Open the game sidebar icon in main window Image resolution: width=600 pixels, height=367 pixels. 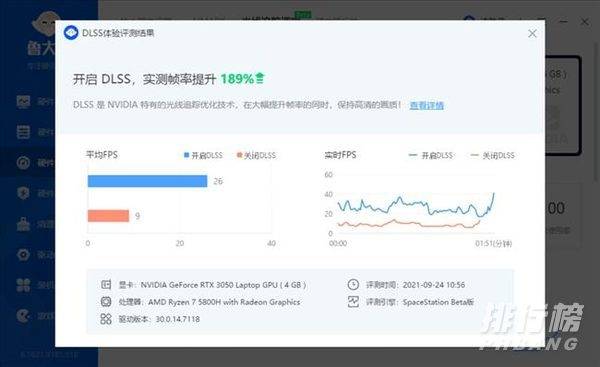point(23,316)
